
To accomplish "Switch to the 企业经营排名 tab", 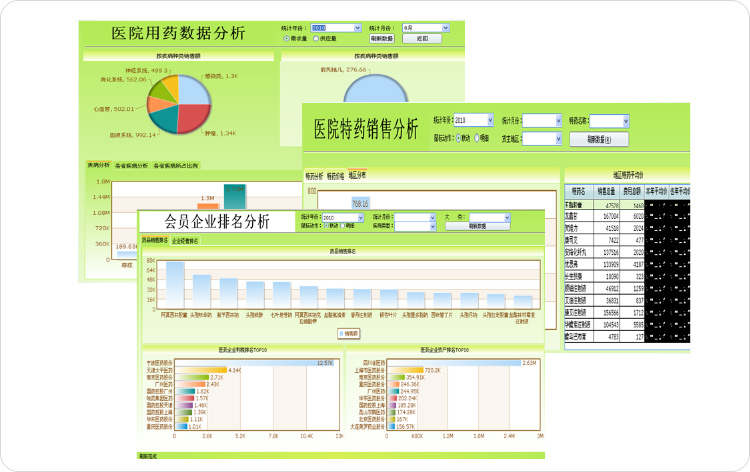I will pos(185,241).
